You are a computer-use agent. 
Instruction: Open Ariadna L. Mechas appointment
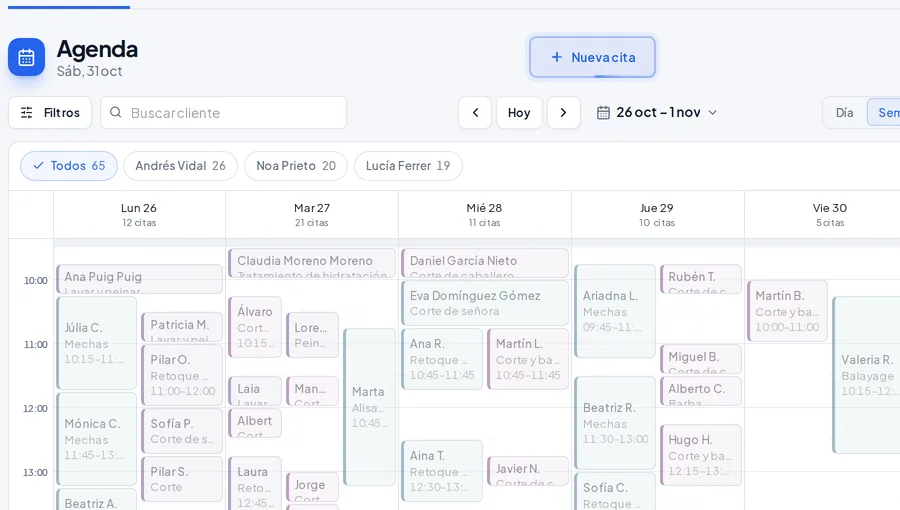click(x=615, y=311)
